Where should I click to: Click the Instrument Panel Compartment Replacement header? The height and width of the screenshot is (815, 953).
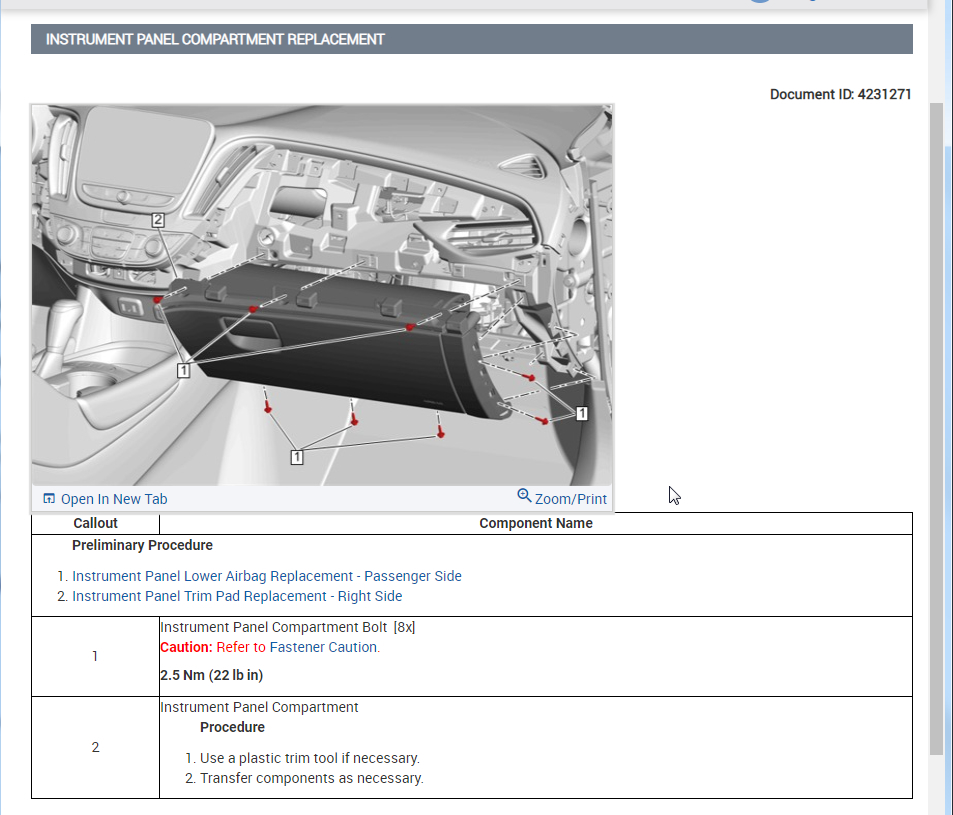pyautogui.click(x=215, y=40)
